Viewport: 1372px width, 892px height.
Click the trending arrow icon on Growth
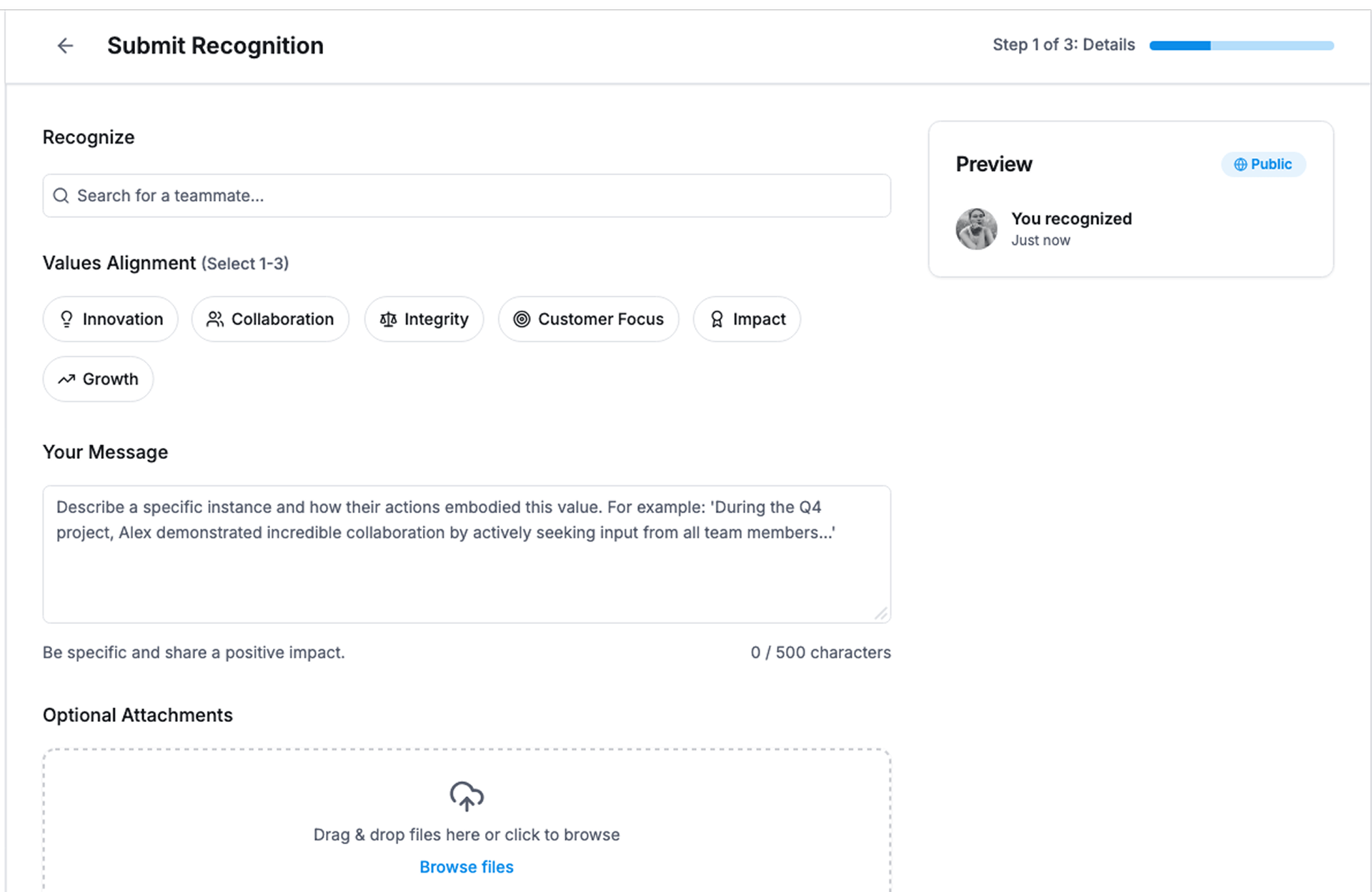tap(66, 380)
